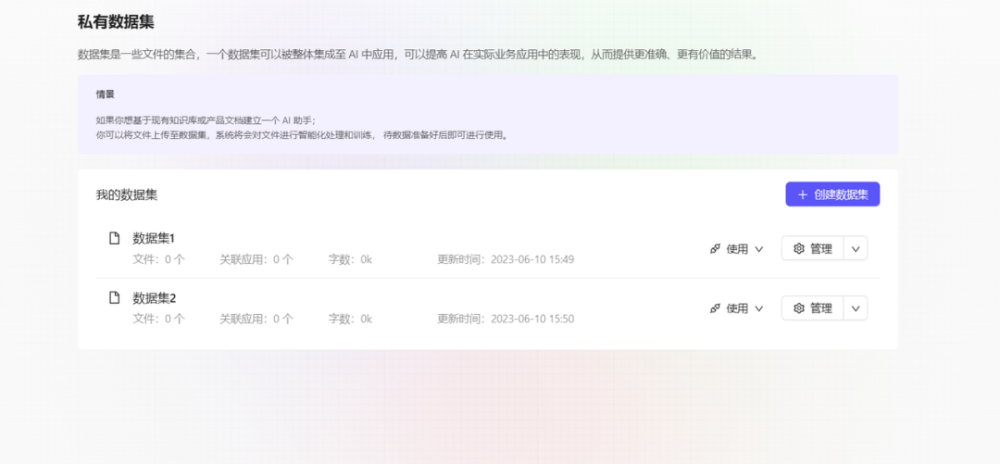1000x464 pixels.
Task: Click the gear icon in the 数据集2 row
Action: coord(798,308)
